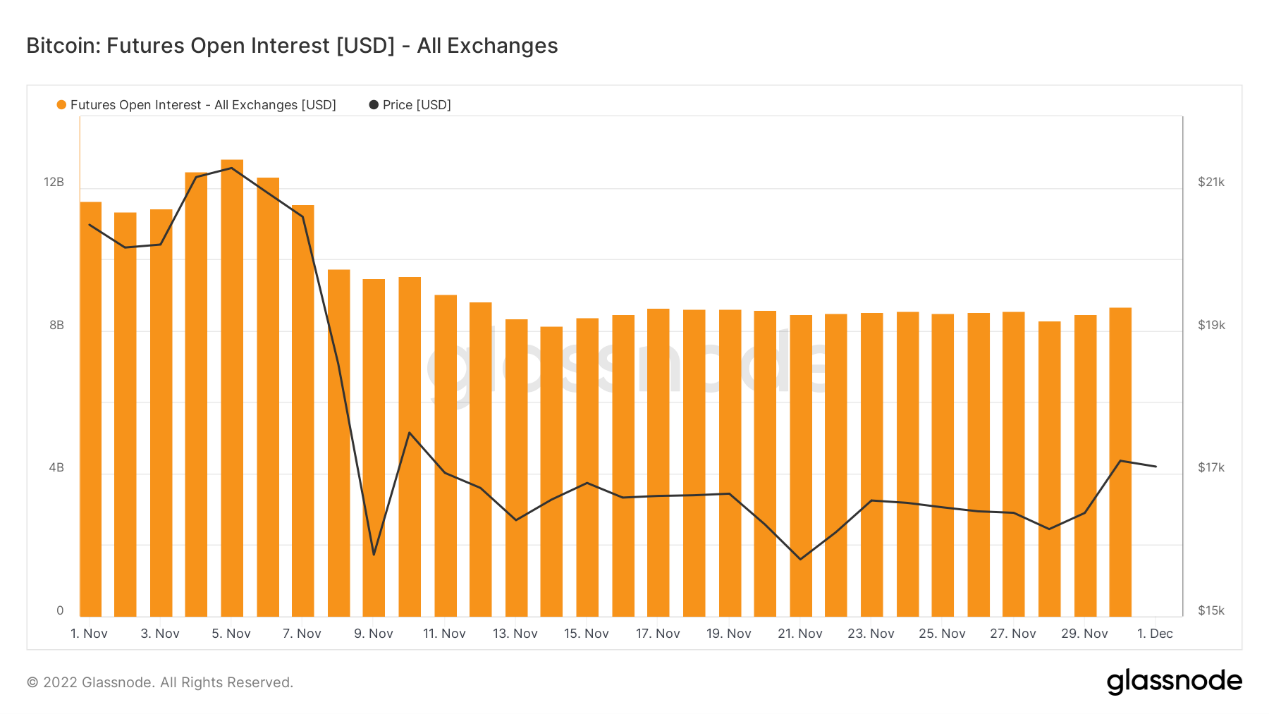Click the price line low point at 9. Nov
Image resolution: width=1269 pixels, height=714 pixels.
[x=374, y=554]
